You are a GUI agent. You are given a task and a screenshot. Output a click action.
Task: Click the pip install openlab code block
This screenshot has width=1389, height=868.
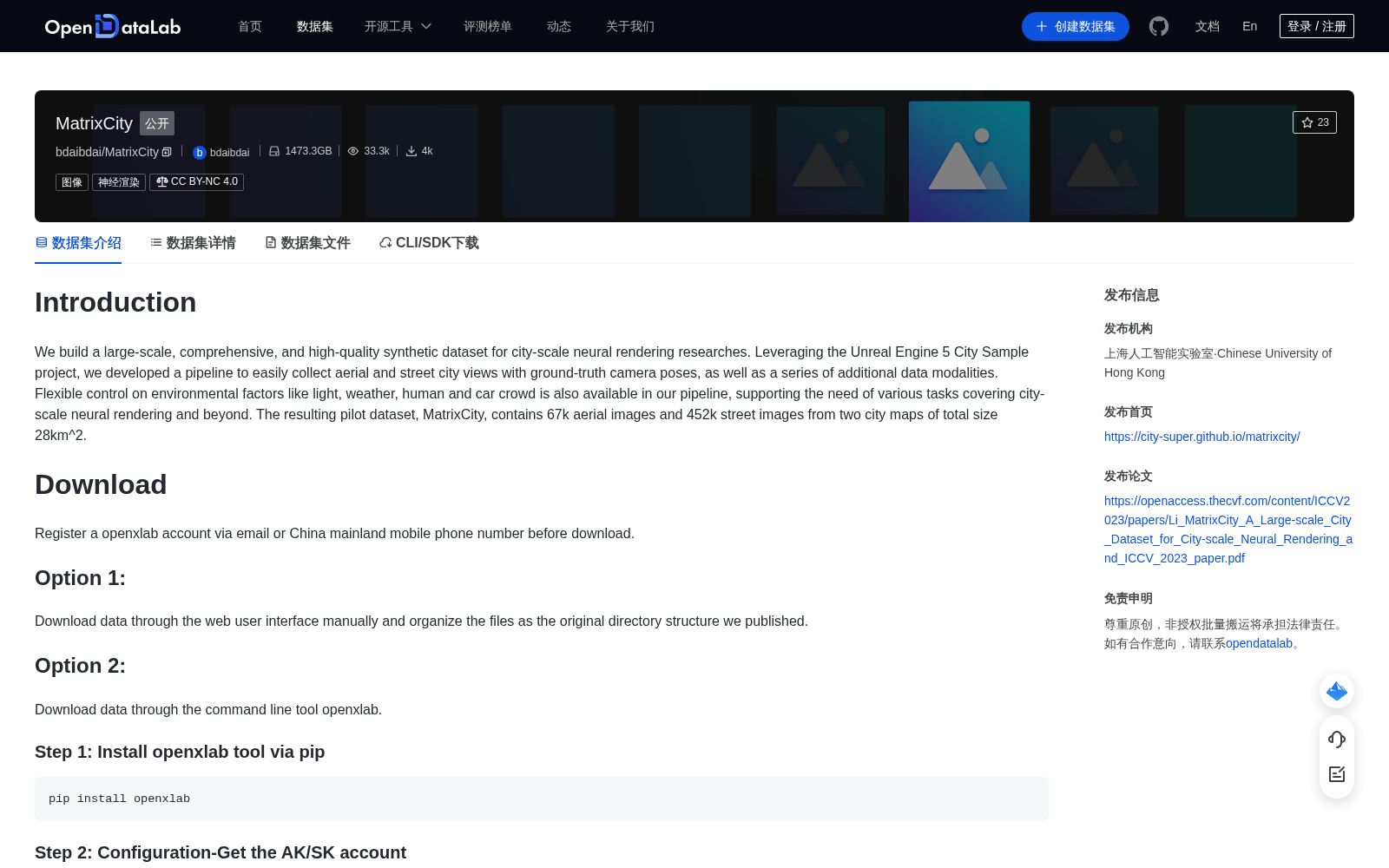click(542, 799)
